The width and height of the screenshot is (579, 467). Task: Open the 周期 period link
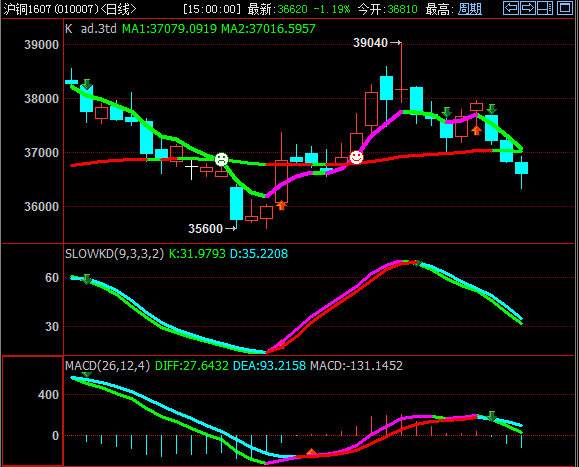(x=470, y=9)
